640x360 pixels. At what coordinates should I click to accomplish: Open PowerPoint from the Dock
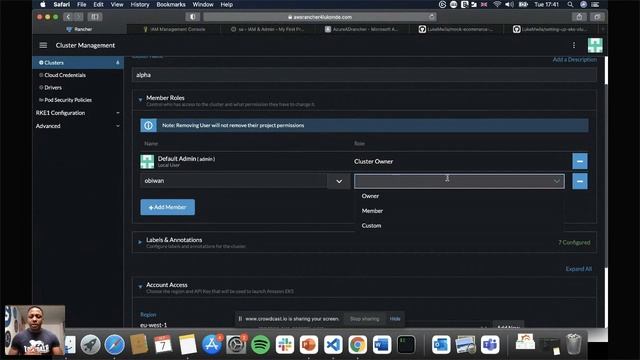click(x=309, y=345)
